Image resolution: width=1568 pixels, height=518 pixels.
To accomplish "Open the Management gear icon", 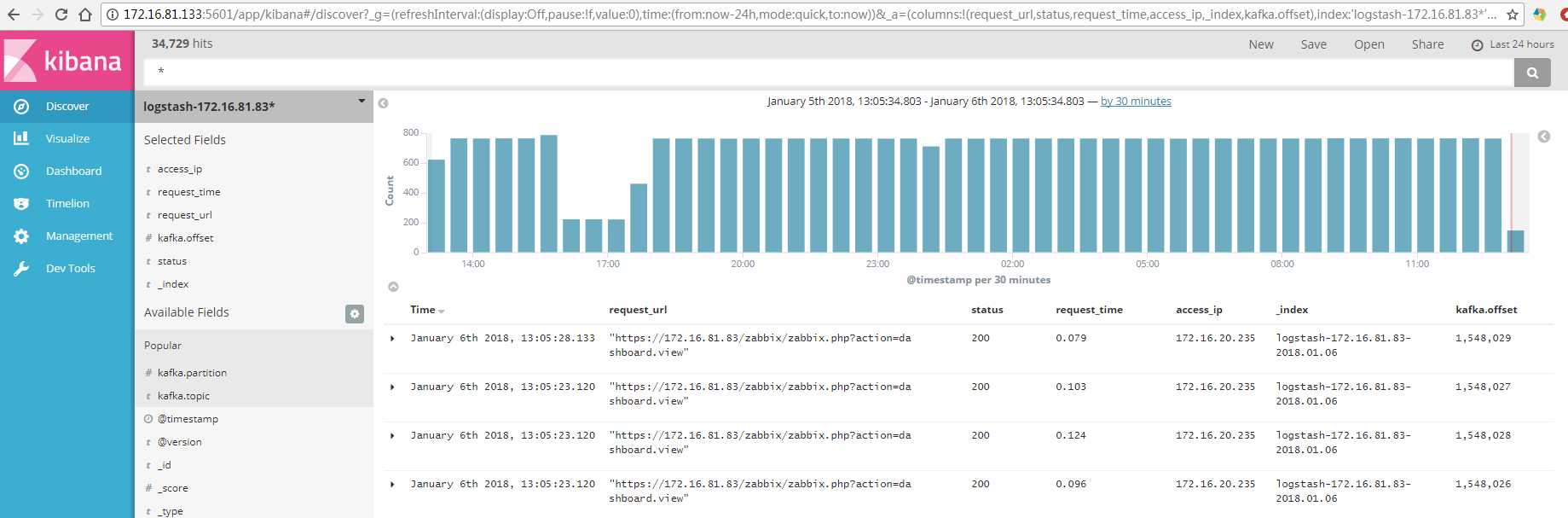I will pos(21,236).
